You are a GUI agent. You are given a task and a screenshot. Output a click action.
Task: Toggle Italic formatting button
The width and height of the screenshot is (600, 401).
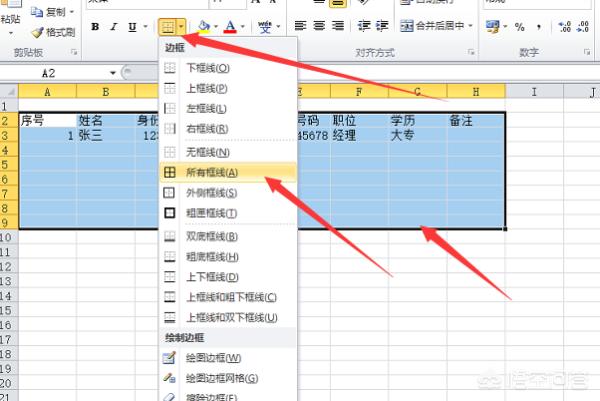[113, 26]
